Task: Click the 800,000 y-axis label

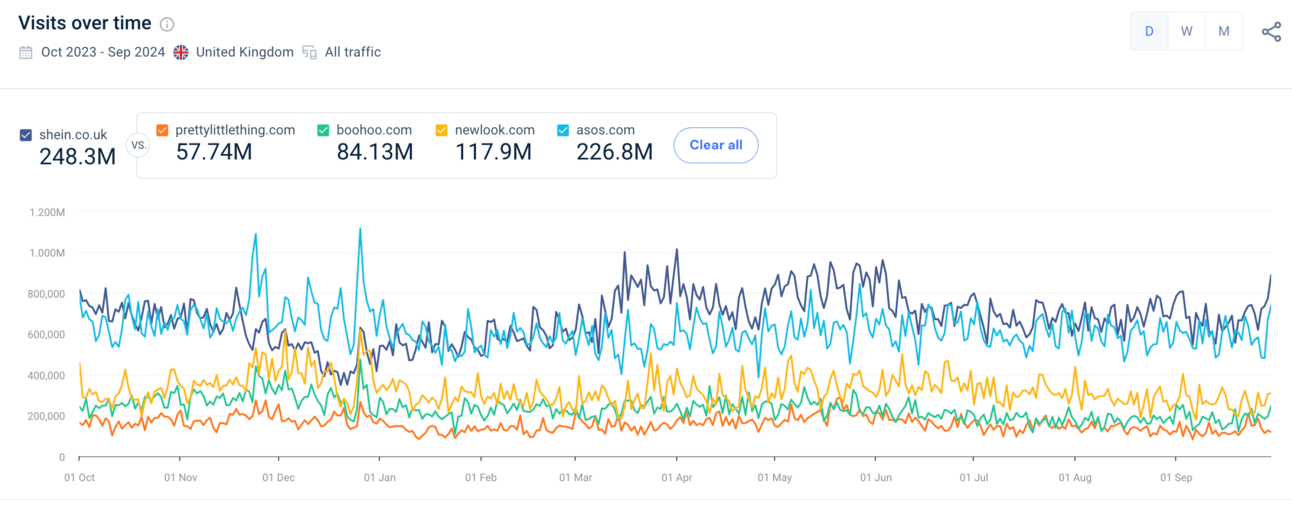Action: point(46,294)
